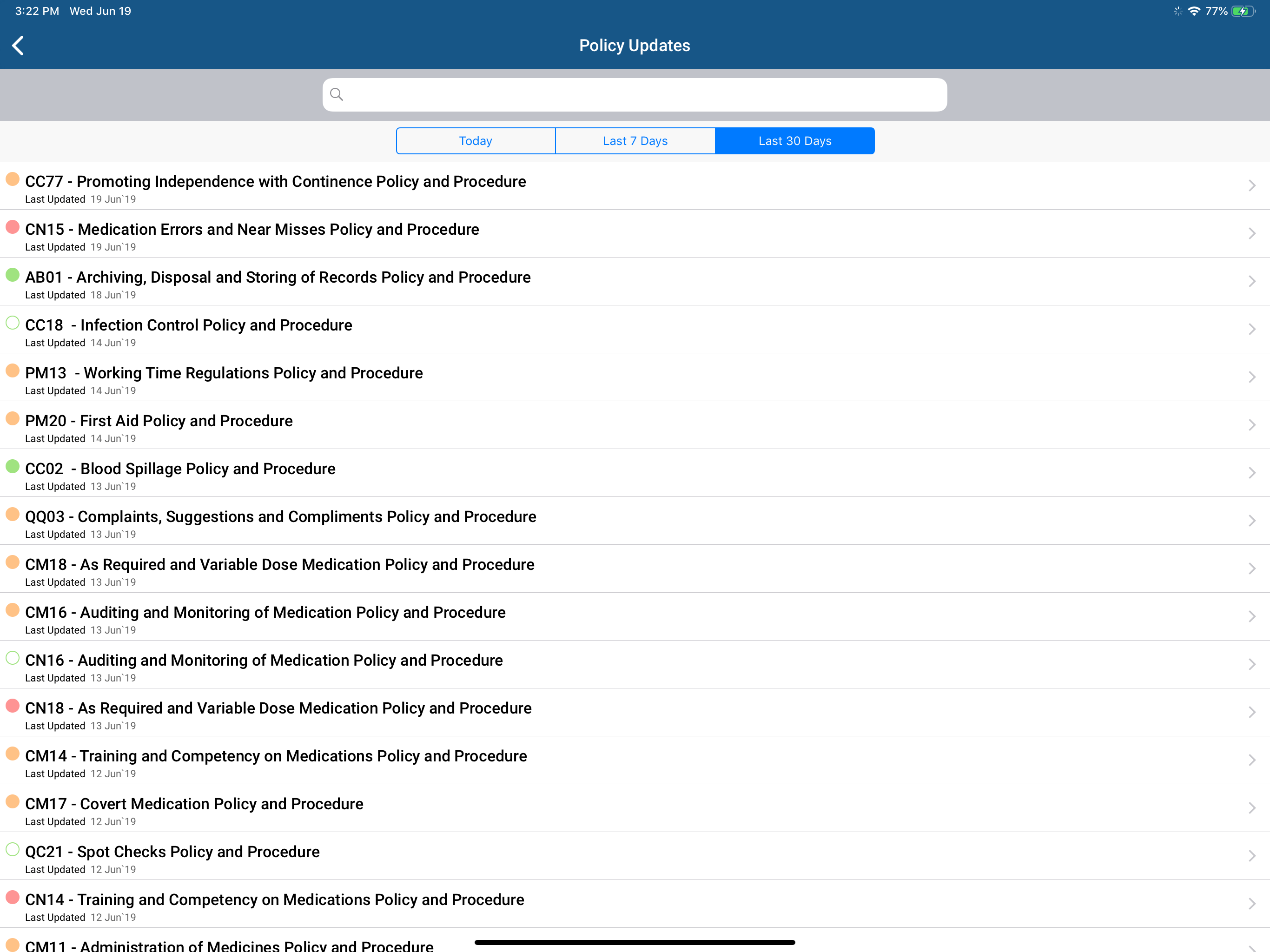Click green swatch dot beside CC02 policy
The width and height of the screenshot is (1270, 952).
(13, 467)
